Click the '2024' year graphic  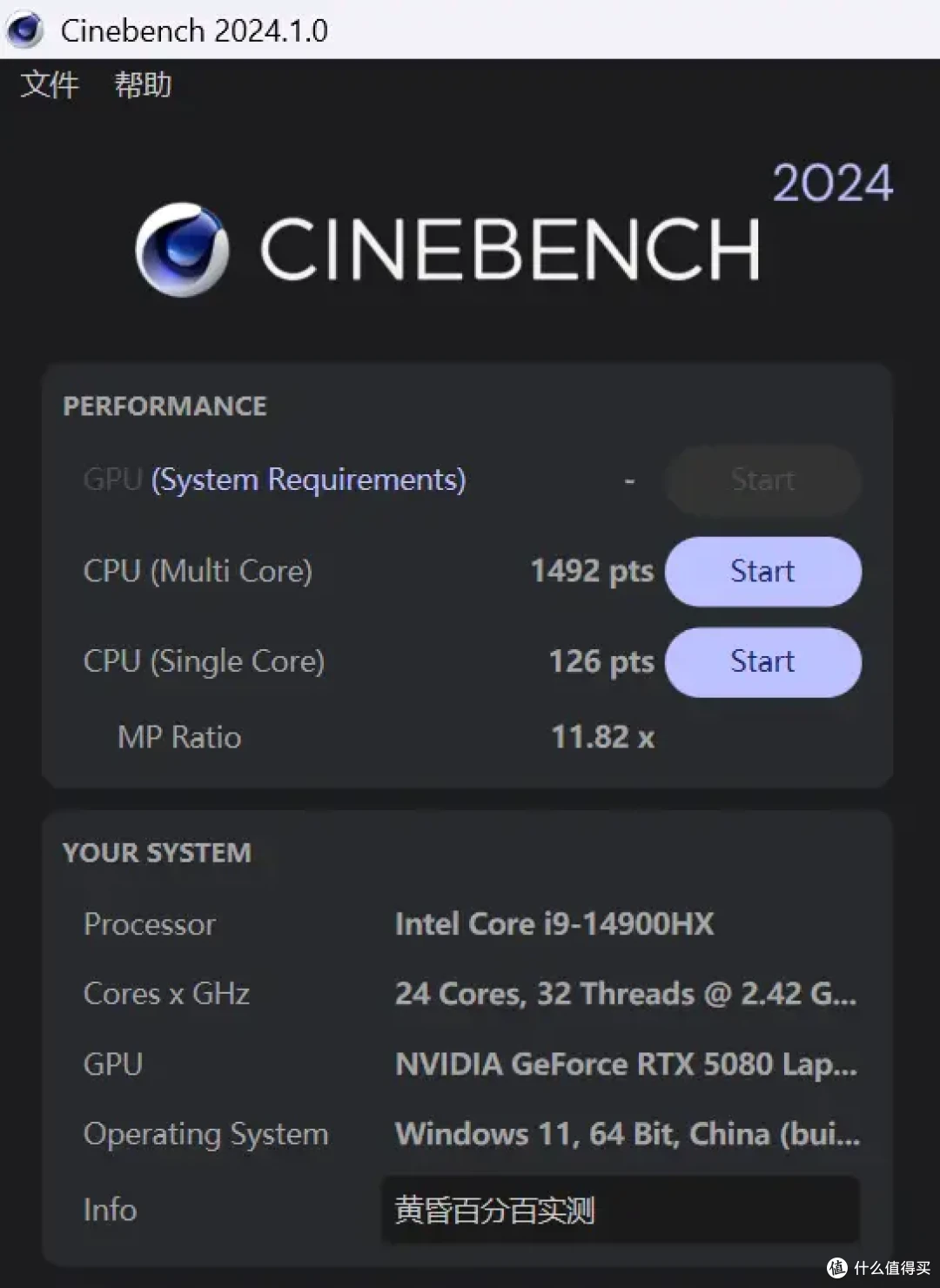831,183
